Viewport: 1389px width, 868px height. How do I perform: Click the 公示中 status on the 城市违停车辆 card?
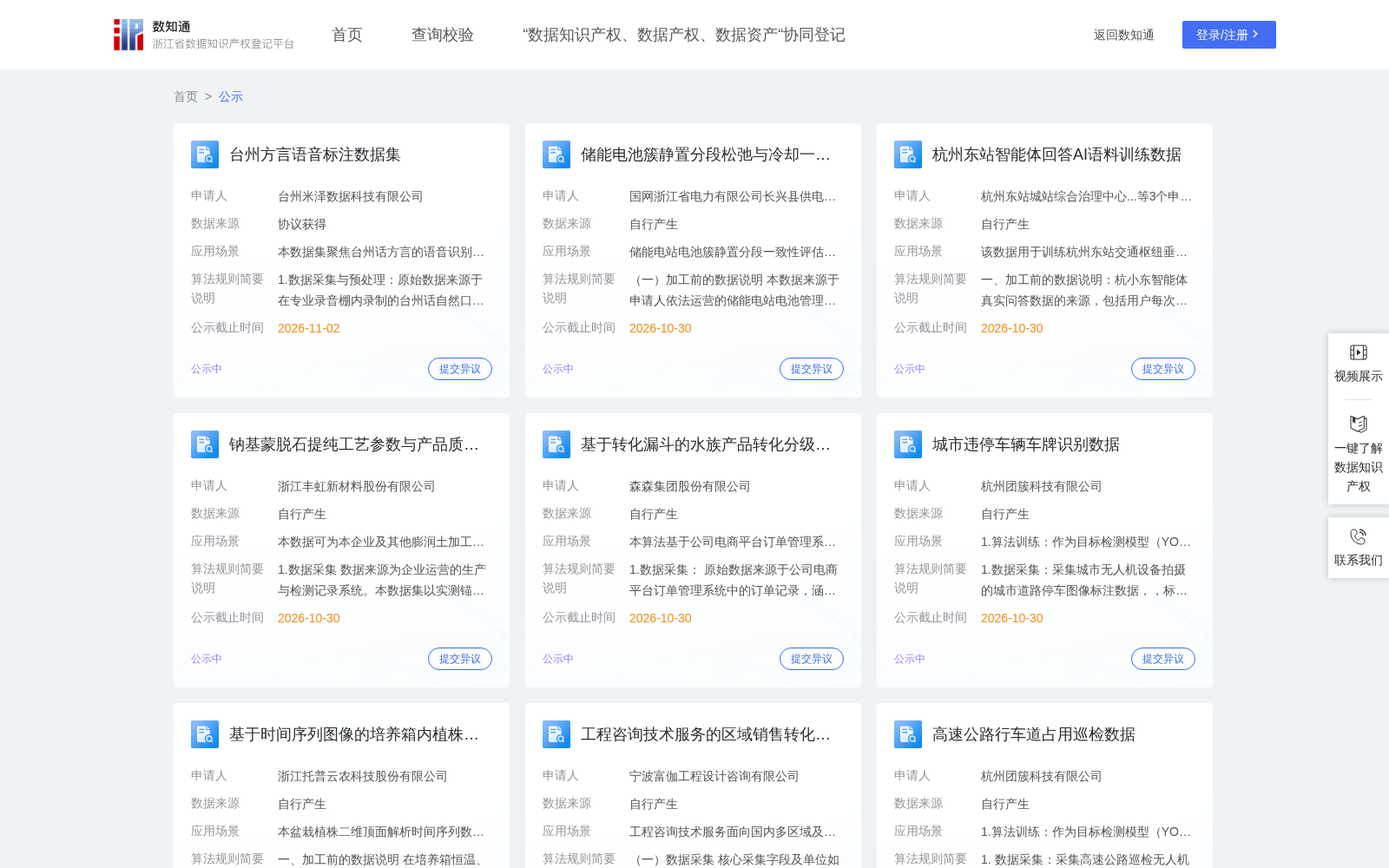(x=910, y=659)
